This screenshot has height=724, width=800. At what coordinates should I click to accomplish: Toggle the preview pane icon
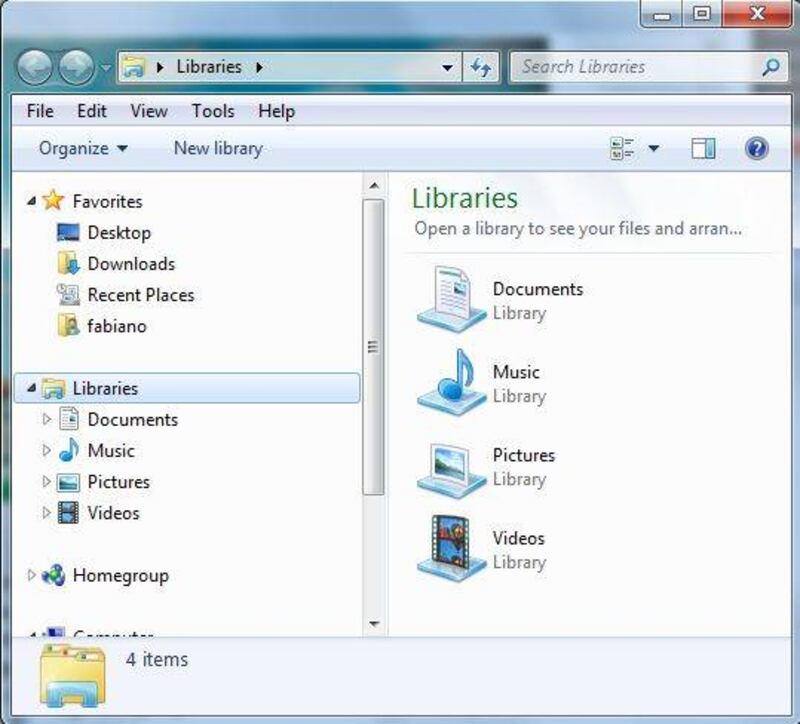pyautogui.click(x=704, y=149)
